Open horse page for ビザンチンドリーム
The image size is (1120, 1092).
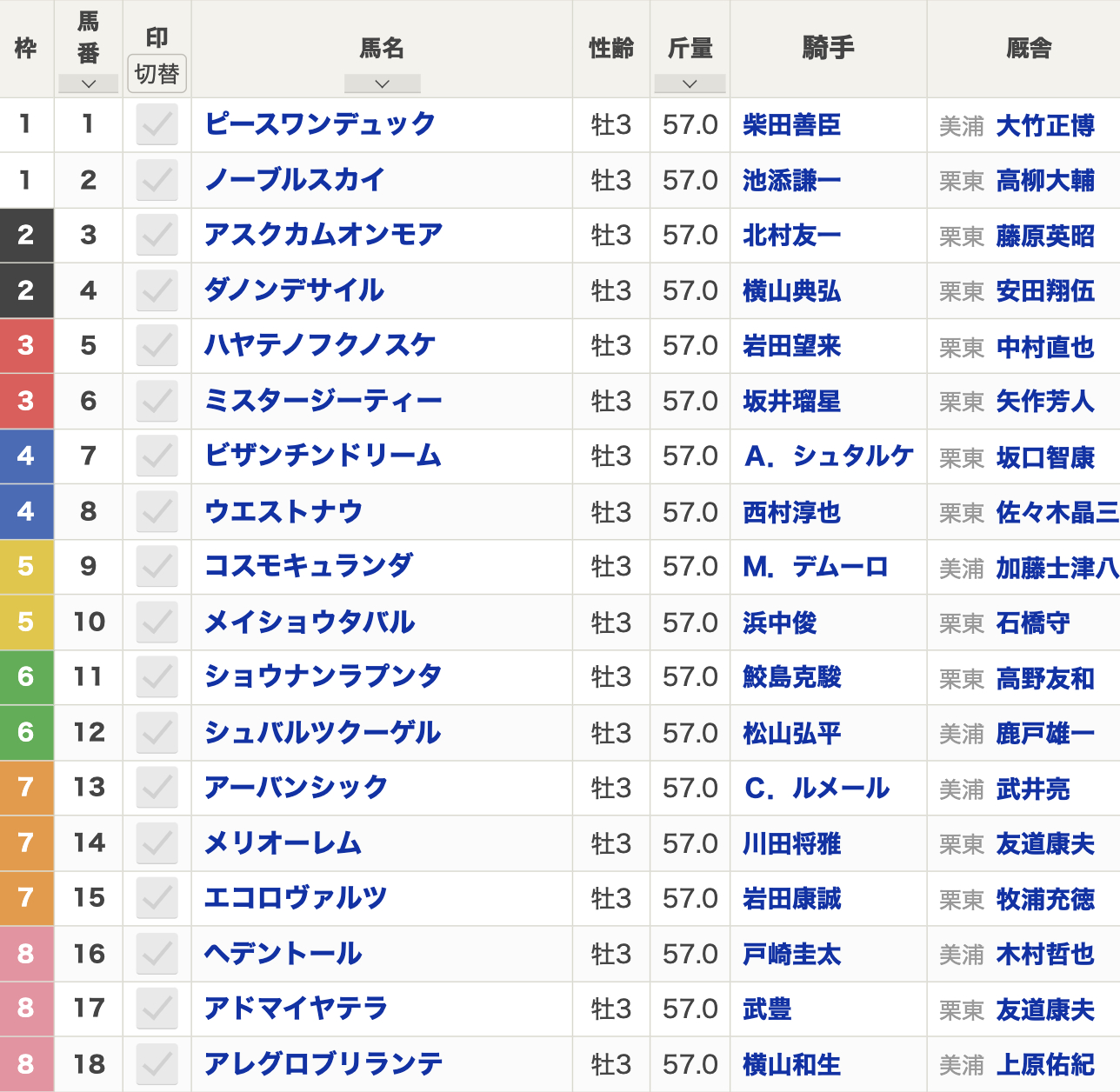coord(323,456)
